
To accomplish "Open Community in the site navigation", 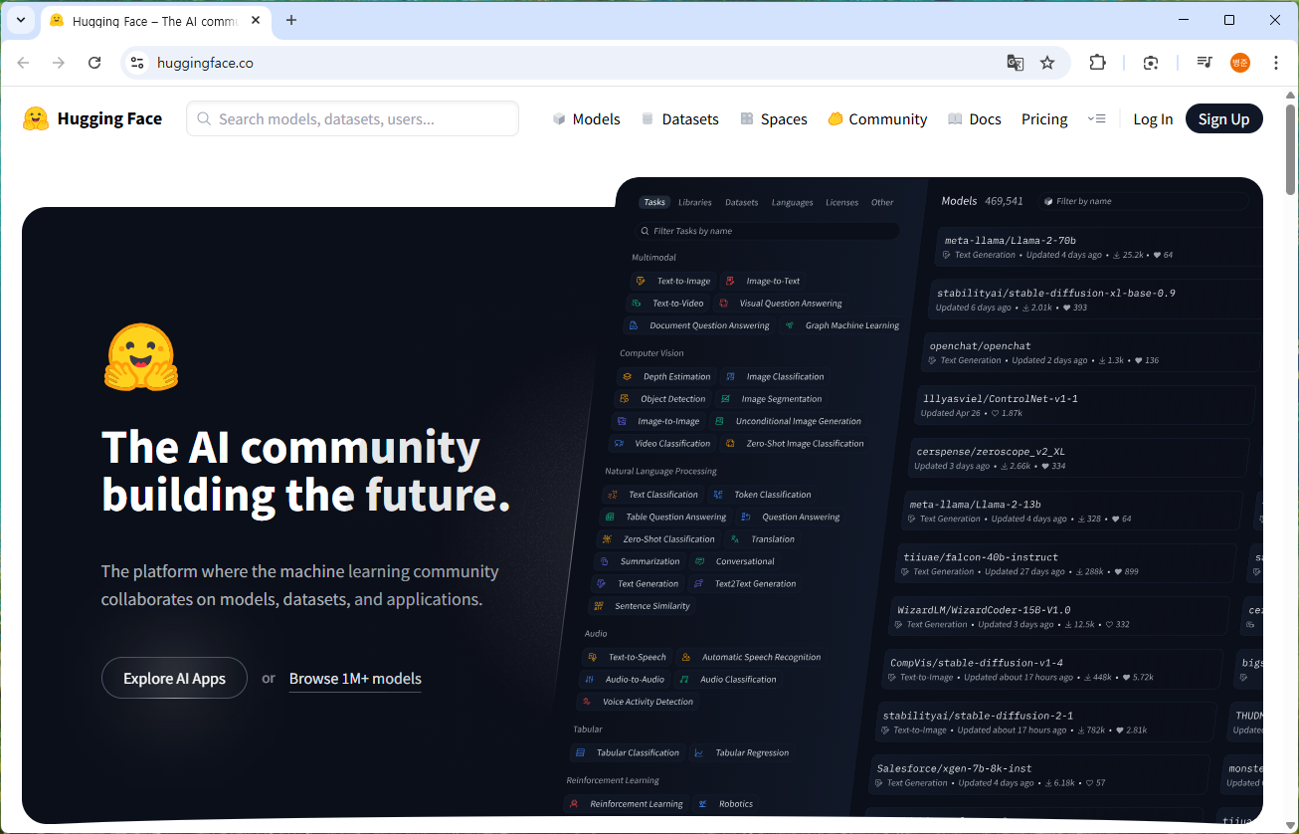I will point(877,119).
